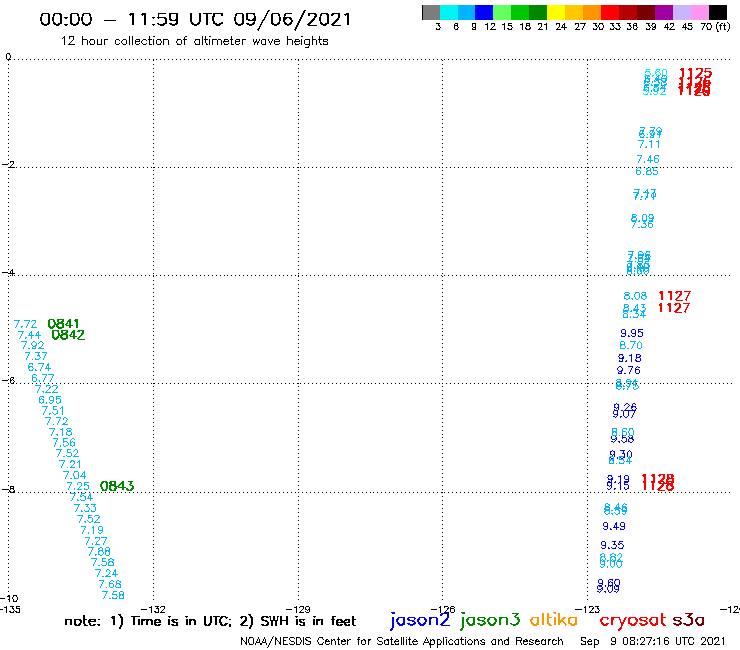Click the -129 longitude axis label
This screenshot has height=650, width=740.
click(x=298, y=609)
